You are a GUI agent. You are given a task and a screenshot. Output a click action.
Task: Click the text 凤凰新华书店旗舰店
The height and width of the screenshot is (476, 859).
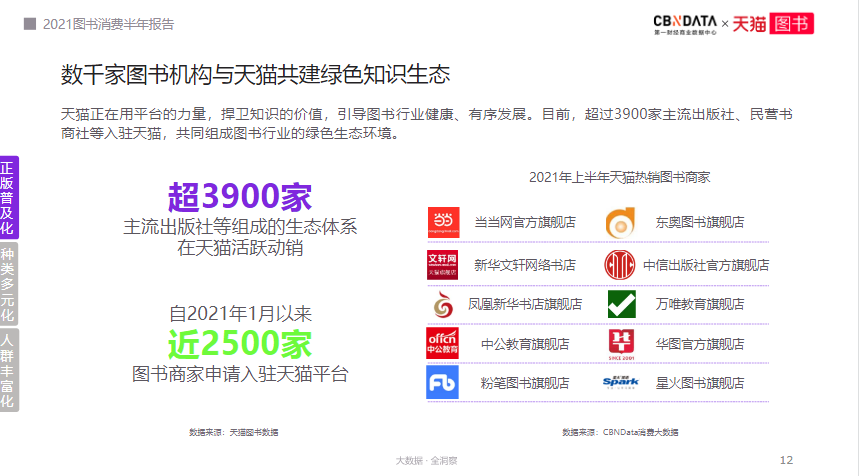[x=525, y=305]
